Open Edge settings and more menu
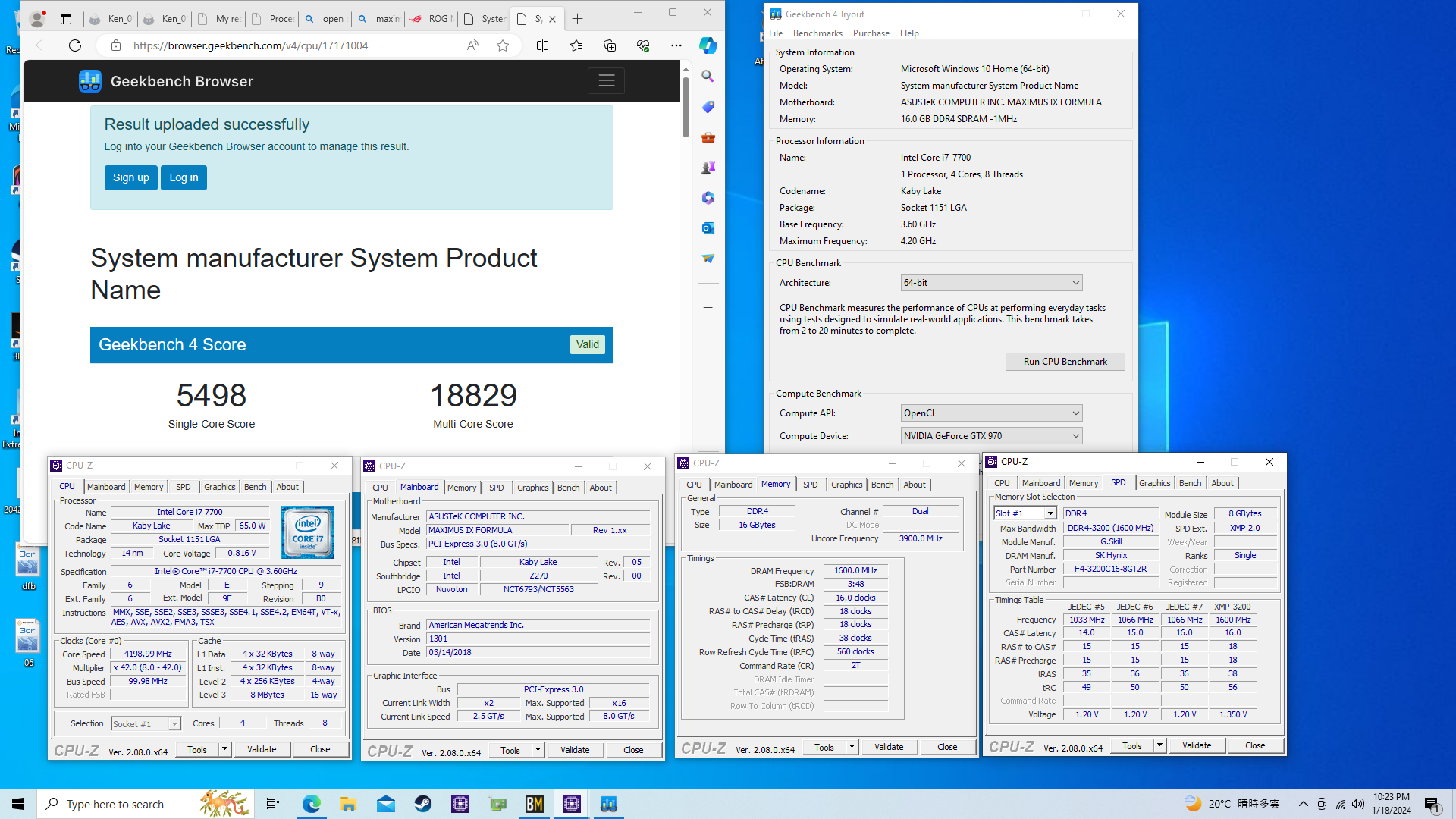Viewport: 1456px width, 819px height. (x=676, y=45)
